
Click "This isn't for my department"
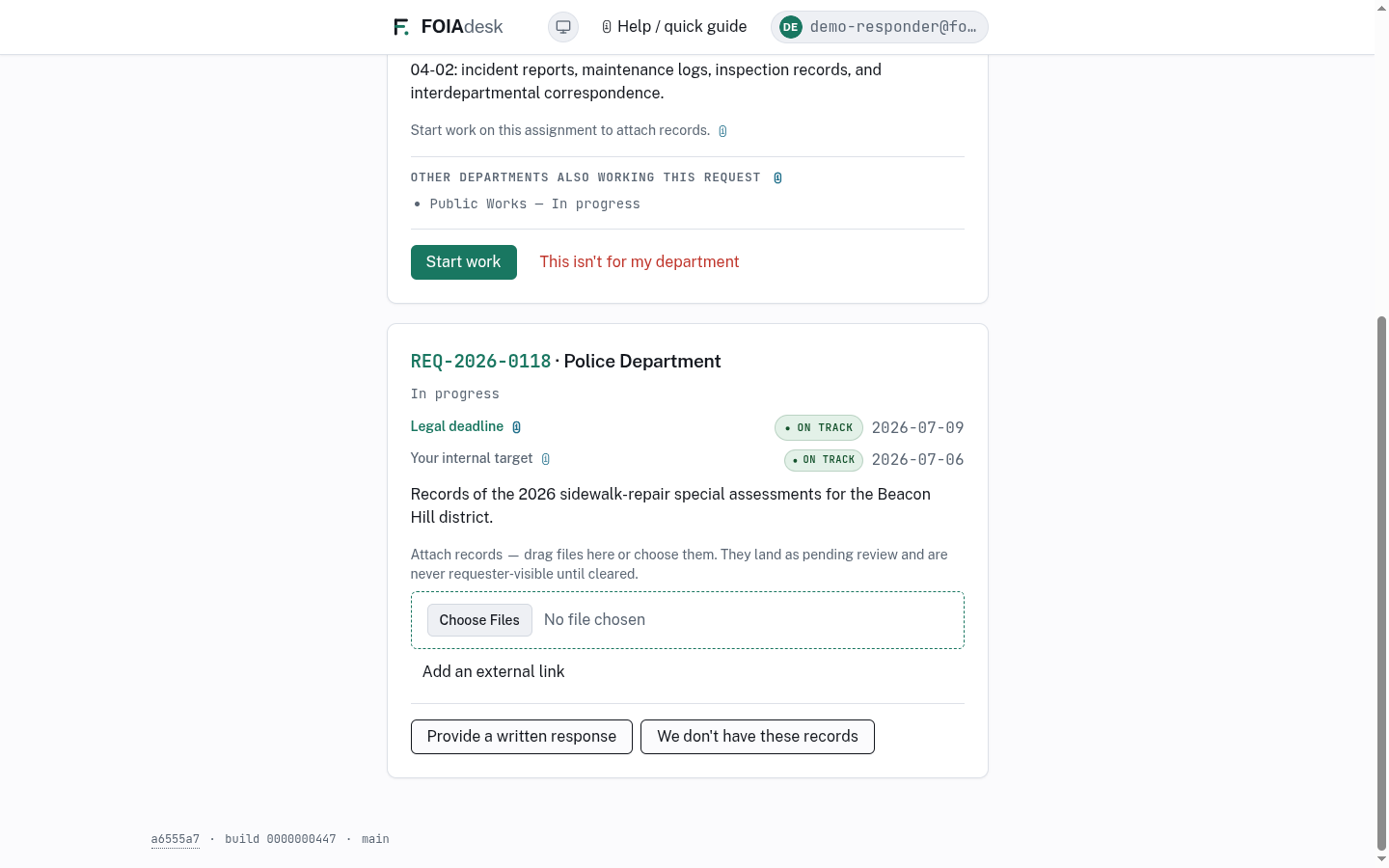pos(640,262)
